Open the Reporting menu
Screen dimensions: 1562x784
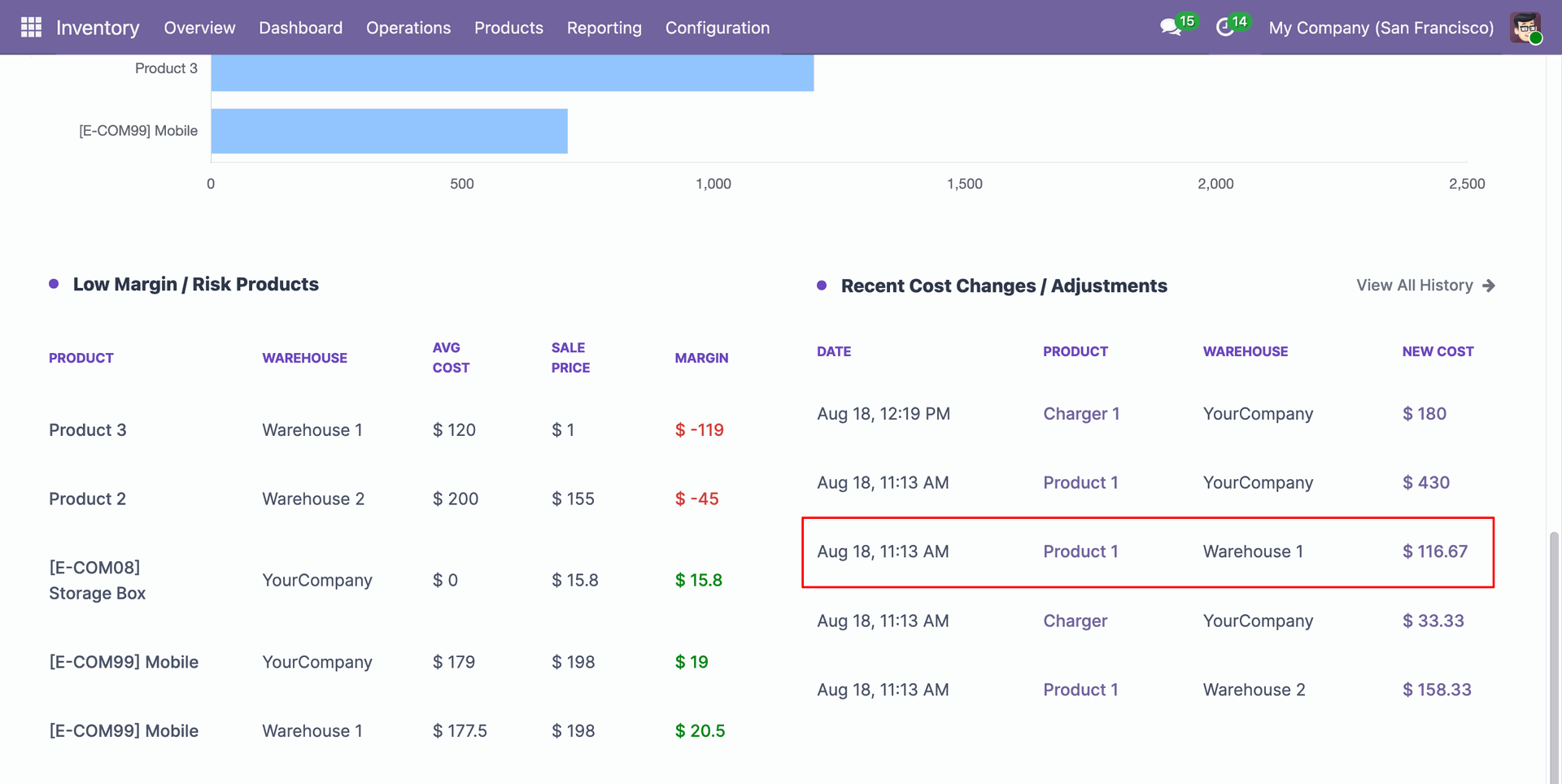coord(604,28)
